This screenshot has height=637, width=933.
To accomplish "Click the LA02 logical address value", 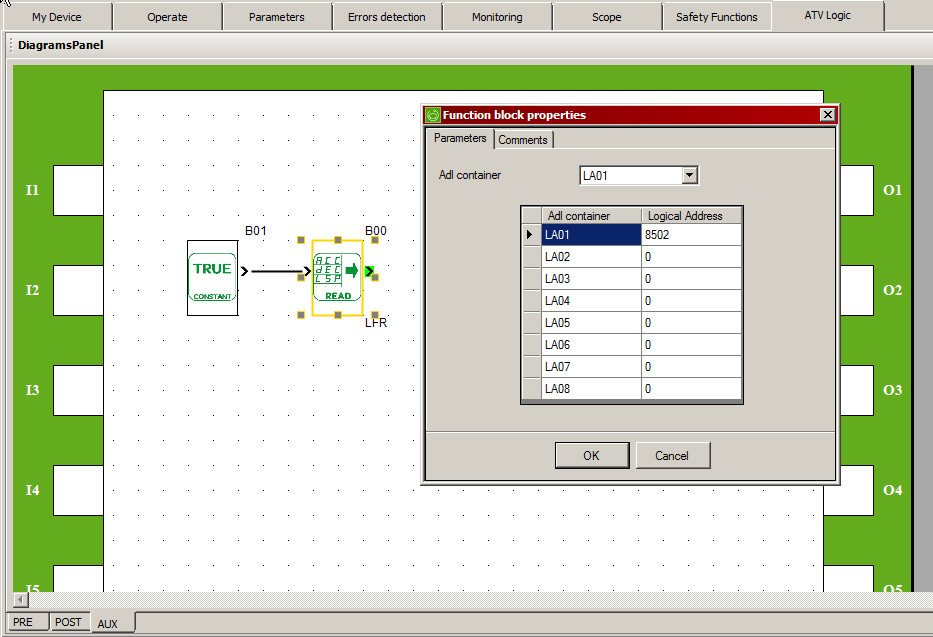I will pos(692,256).
